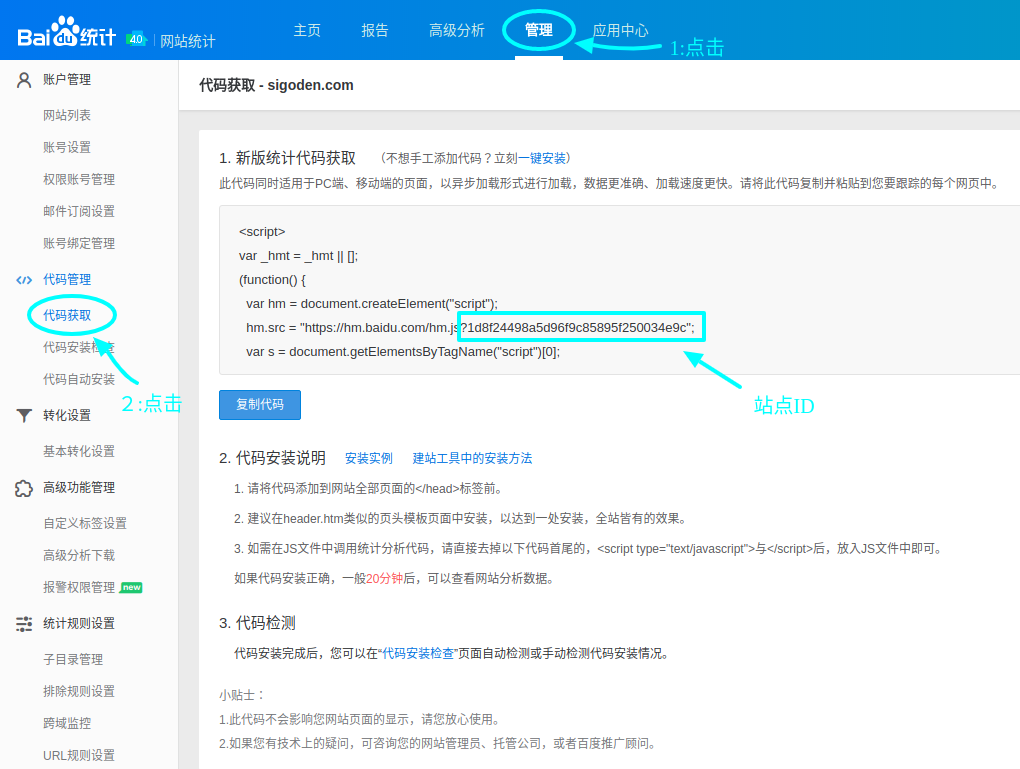Open 高级分析下载
Viewport: 1020px width, 769px height.
[79, 556]
